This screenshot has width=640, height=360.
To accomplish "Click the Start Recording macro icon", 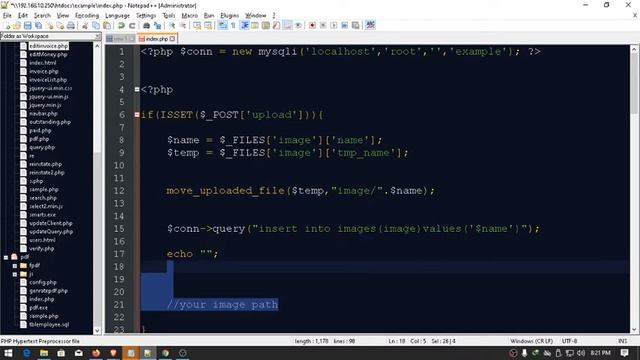I will [312, 25].
